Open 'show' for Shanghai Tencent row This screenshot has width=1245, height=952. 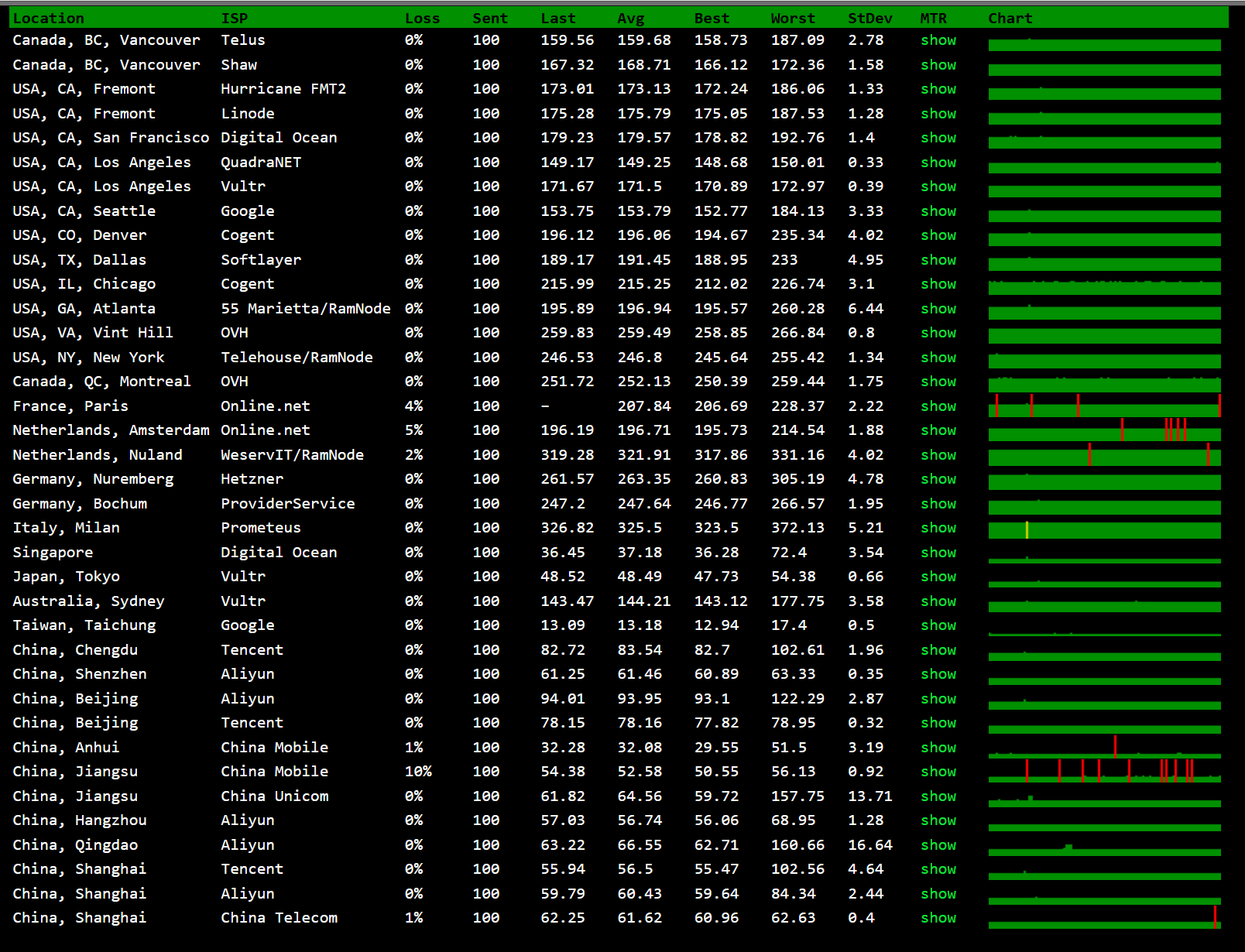(938, 869)
